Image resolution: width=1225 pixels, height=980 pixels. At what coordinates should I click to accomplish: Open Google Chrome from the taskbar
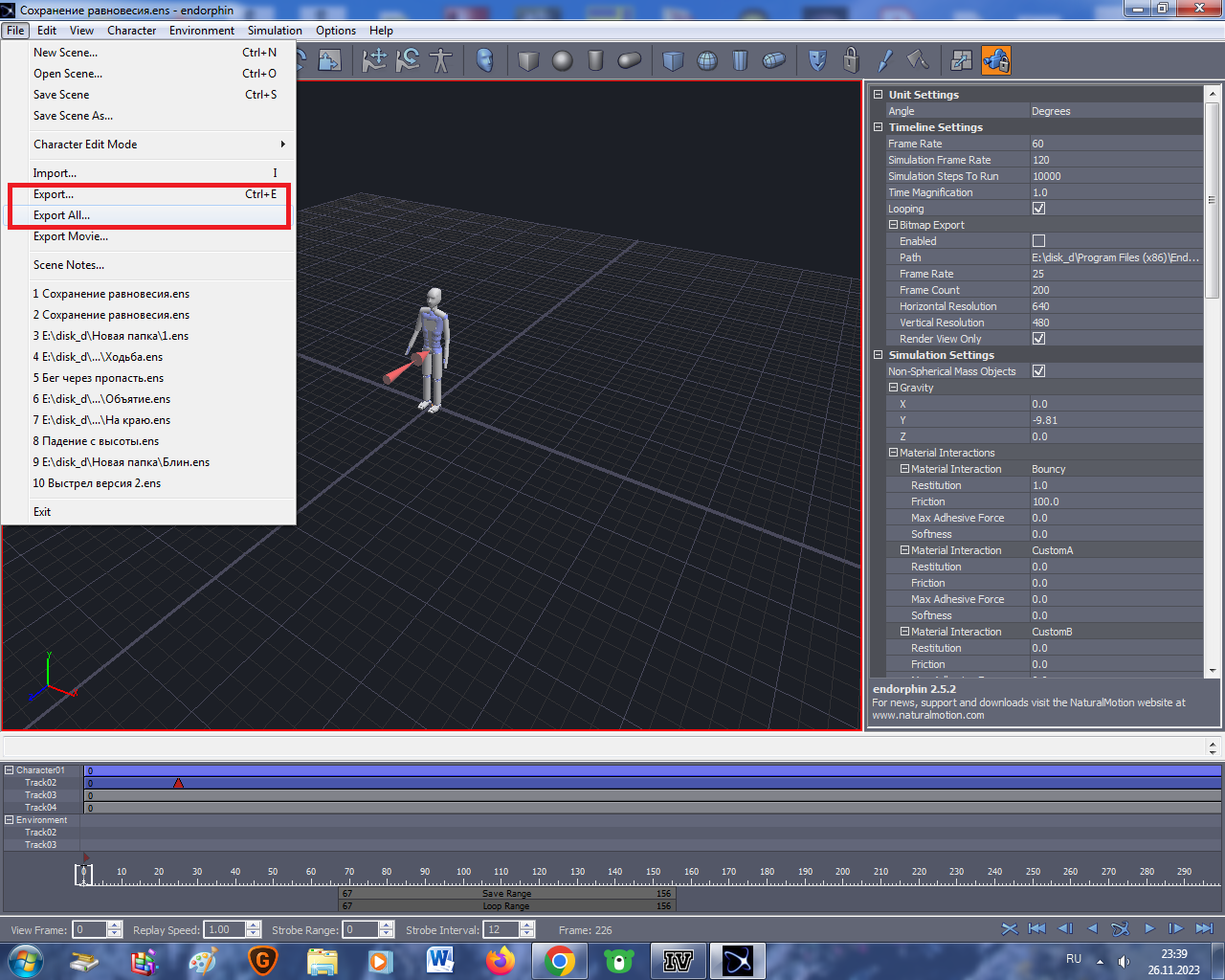pyautogui.click(x=560, y=960)
